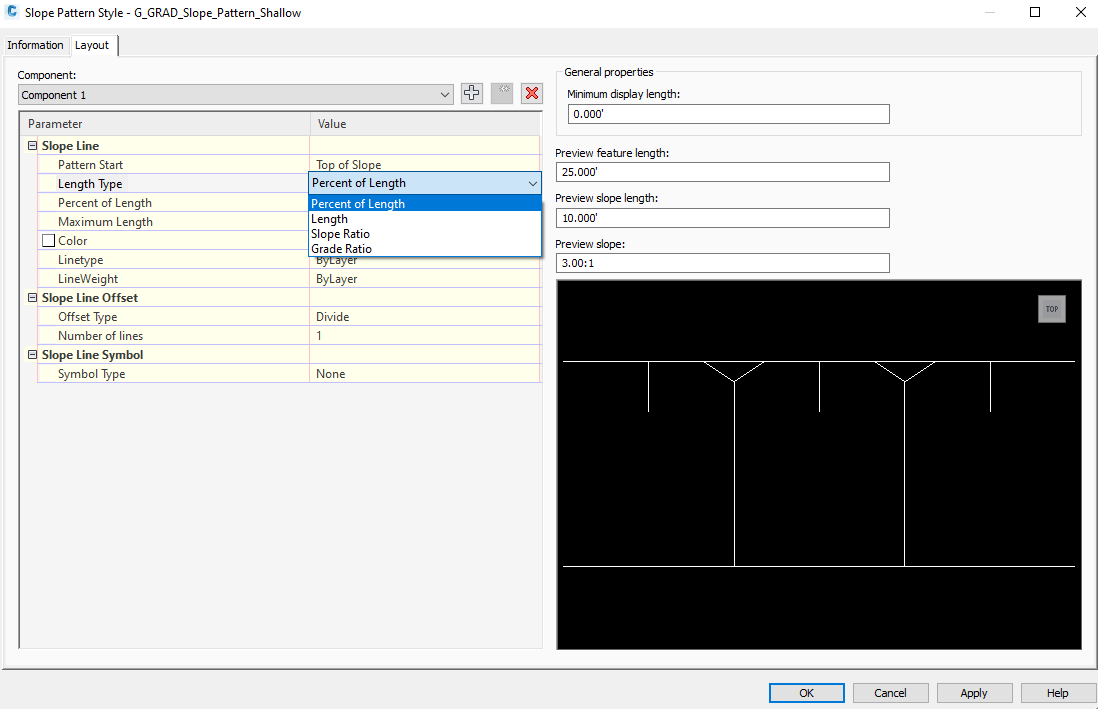Click the Minimum display length input
This screenshot has height=709, width=1098.
pyautogui.click(x=727, y=113)
